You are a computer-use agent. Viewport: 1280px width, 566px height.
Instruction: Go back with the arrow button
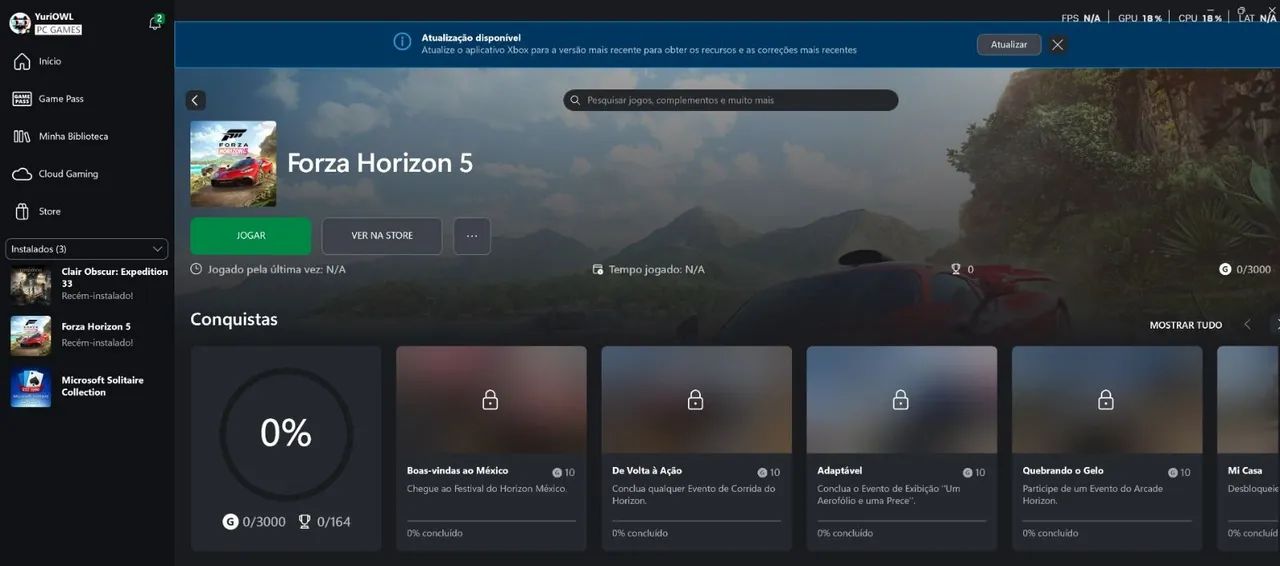(195, 100)
